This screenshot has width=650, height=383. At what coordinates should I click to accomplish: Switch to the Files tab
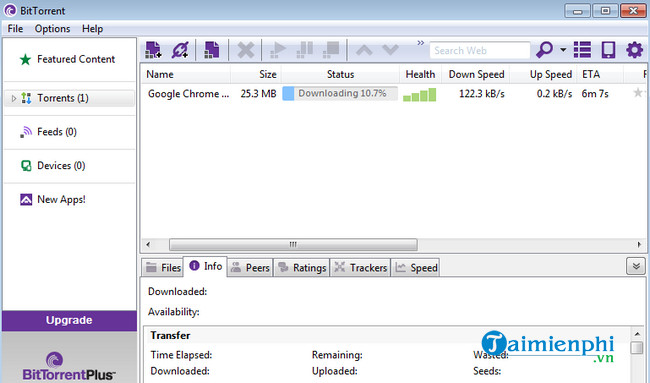(x=163, y=268)
